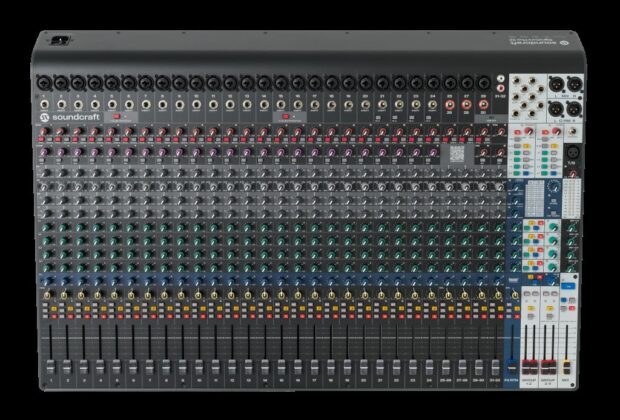The image size is (620, 420).
Task: Click the channel 1 red gain knob
Action: tap(43, 131)
